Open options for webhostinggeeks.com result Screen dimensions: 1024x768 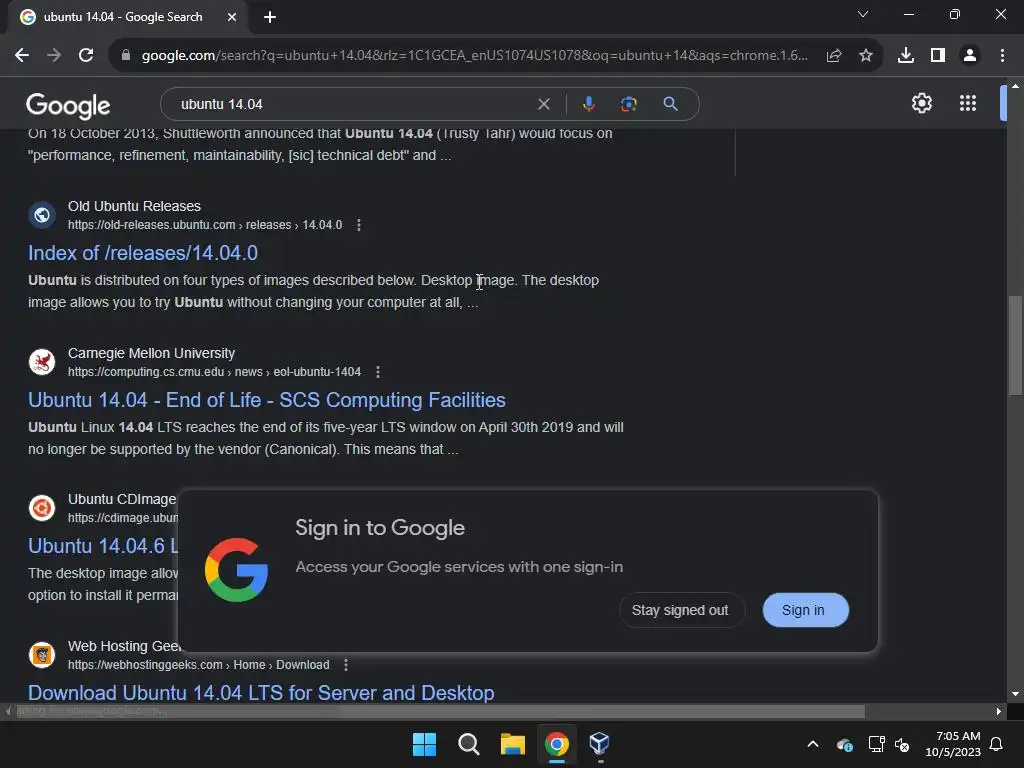click(345, 665)
